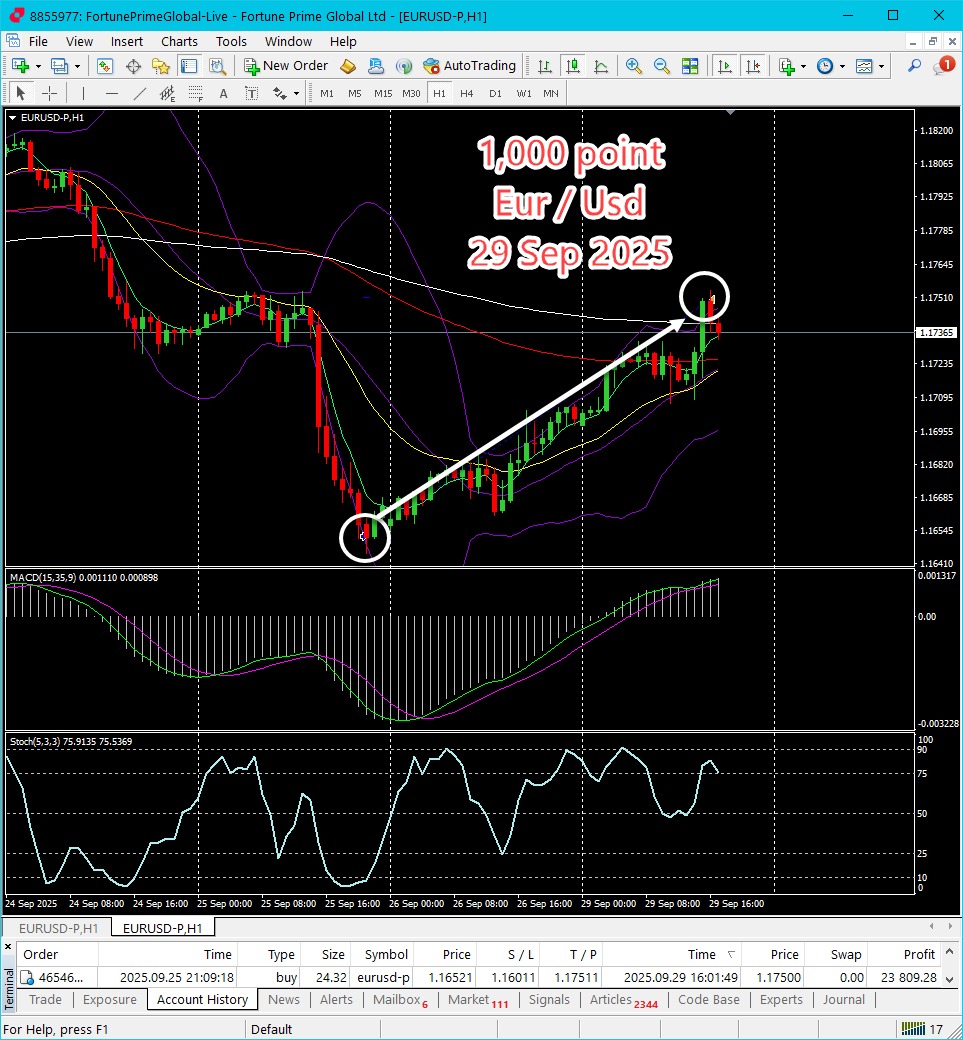Screen dimensions: 963x1040
Task: Switch chart to candlestick mode
Action: pyautogui.click(x=572, y=66)
